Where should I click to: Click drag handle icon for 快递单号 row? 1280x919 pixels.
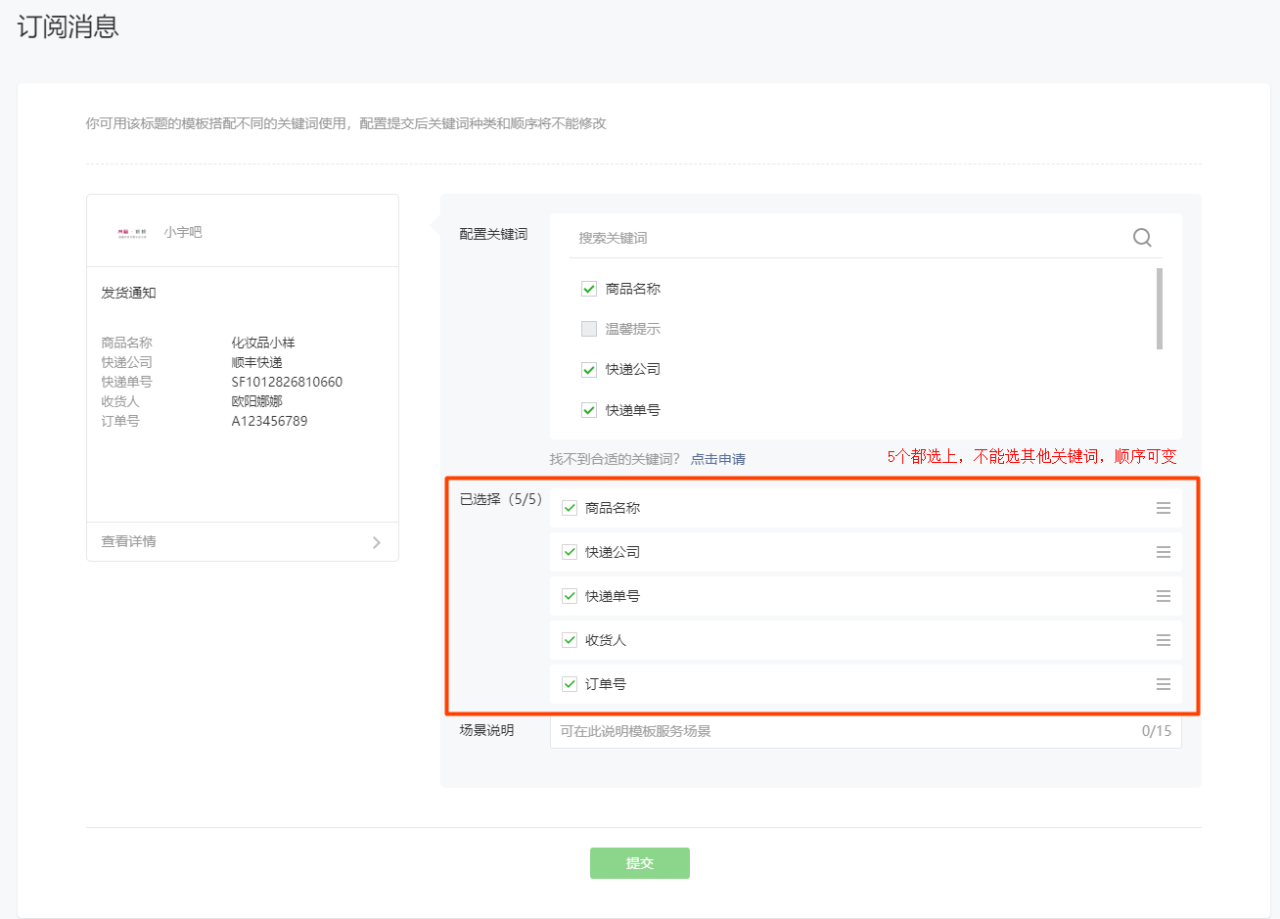[1163, 596]
